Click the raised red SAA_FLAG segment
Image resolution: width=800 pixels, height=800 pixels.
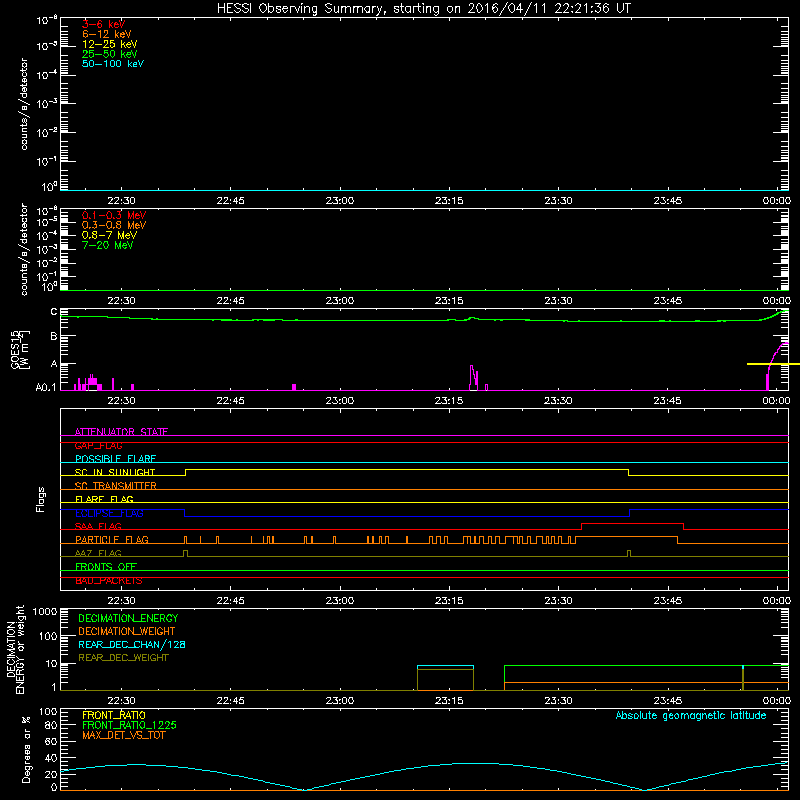tap(632, 523)
